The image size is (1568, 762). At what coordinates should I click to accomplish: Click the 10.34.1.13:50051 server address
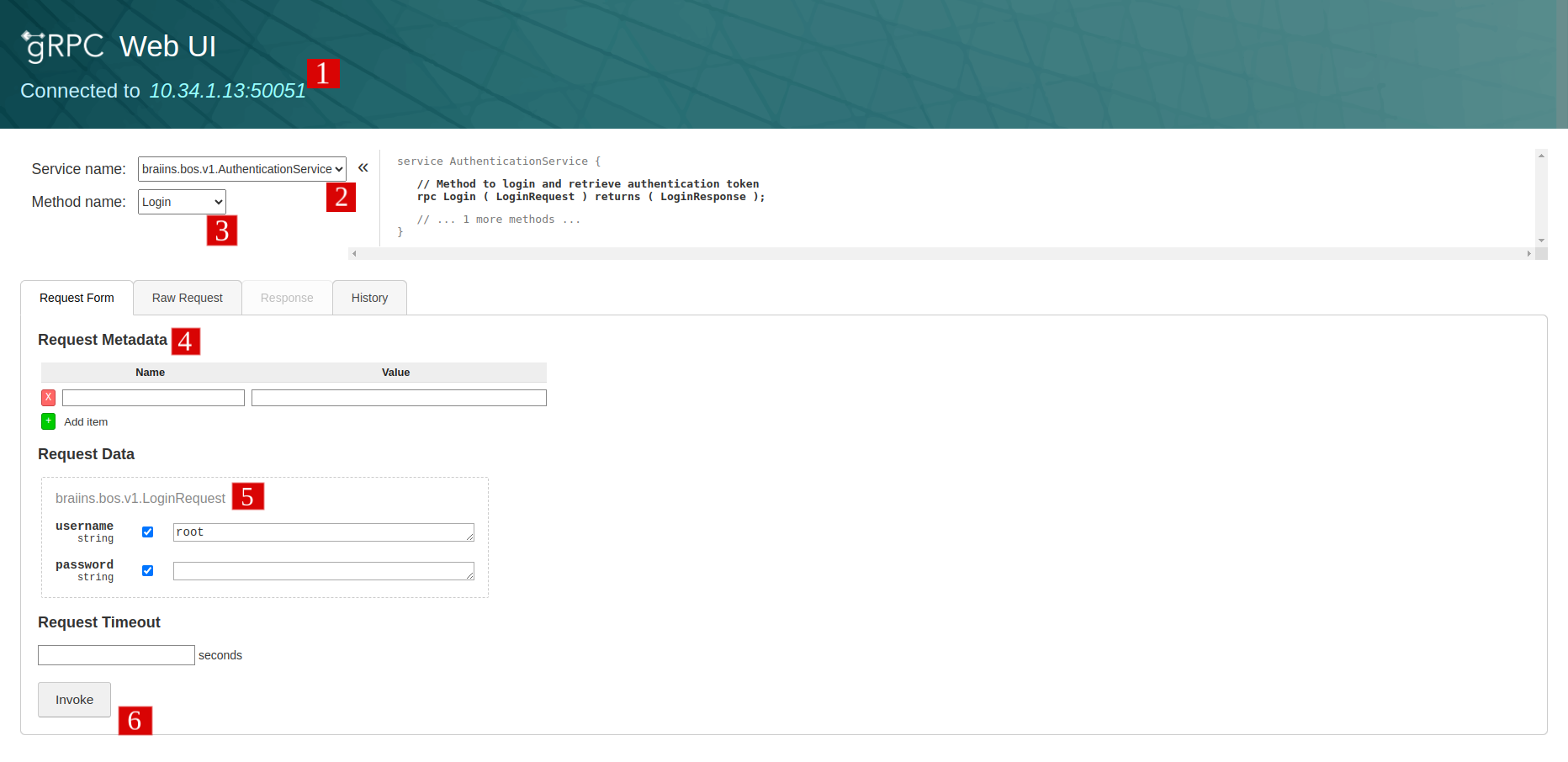click(228, 91)
